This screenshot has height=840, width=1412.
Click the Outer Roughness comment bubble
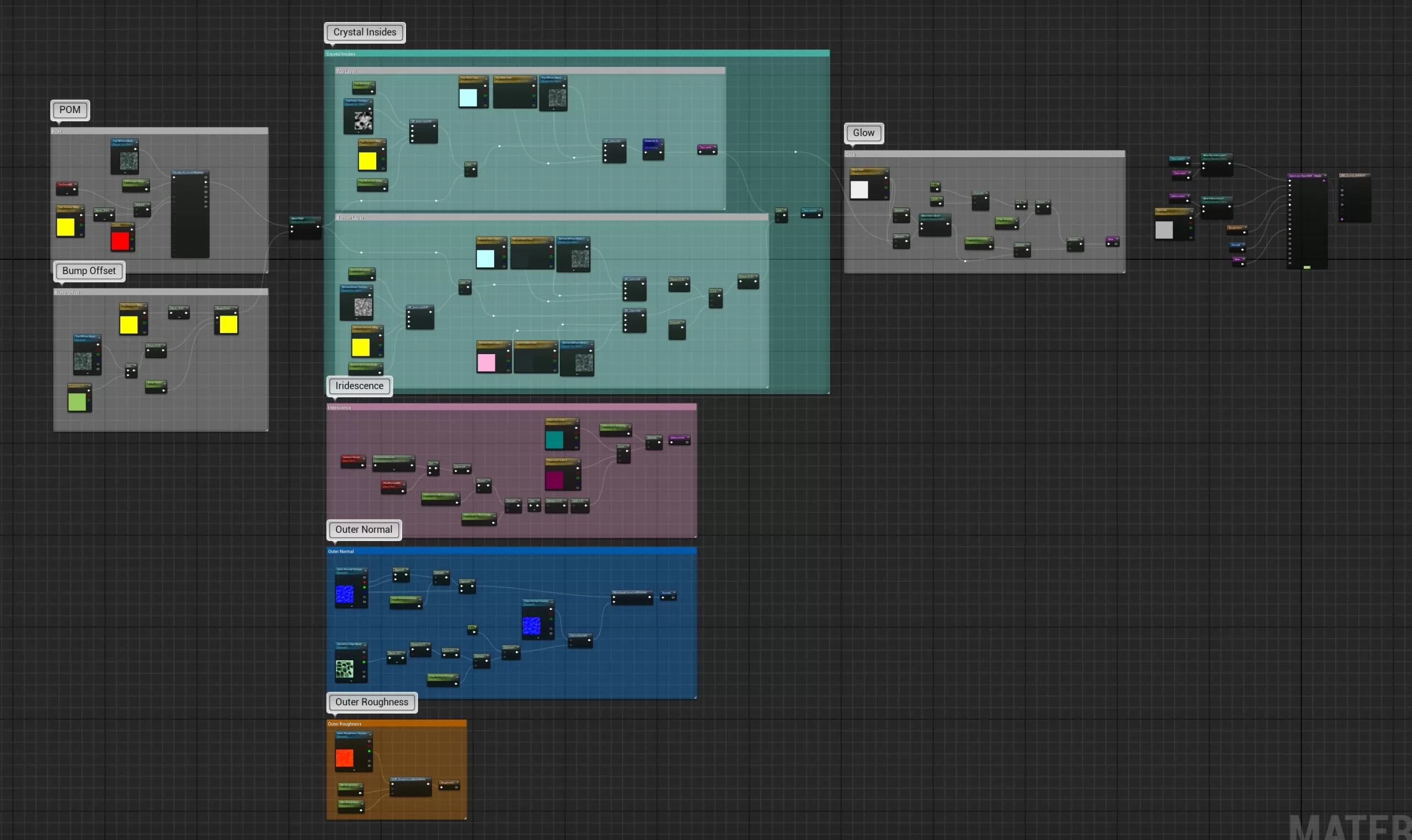[372, 703]
